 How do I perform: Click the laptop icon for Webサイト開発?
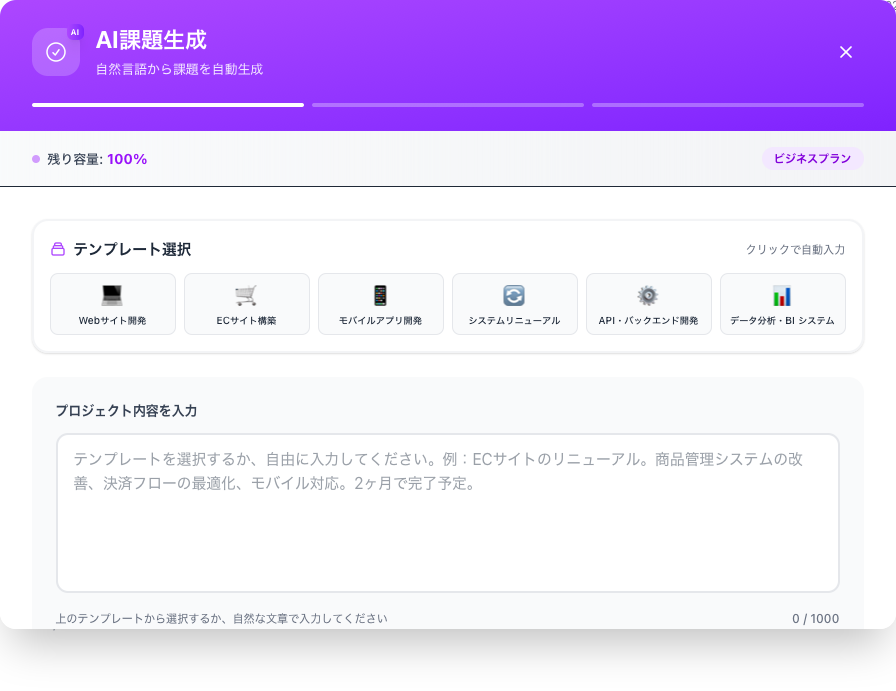coord(112,296)
